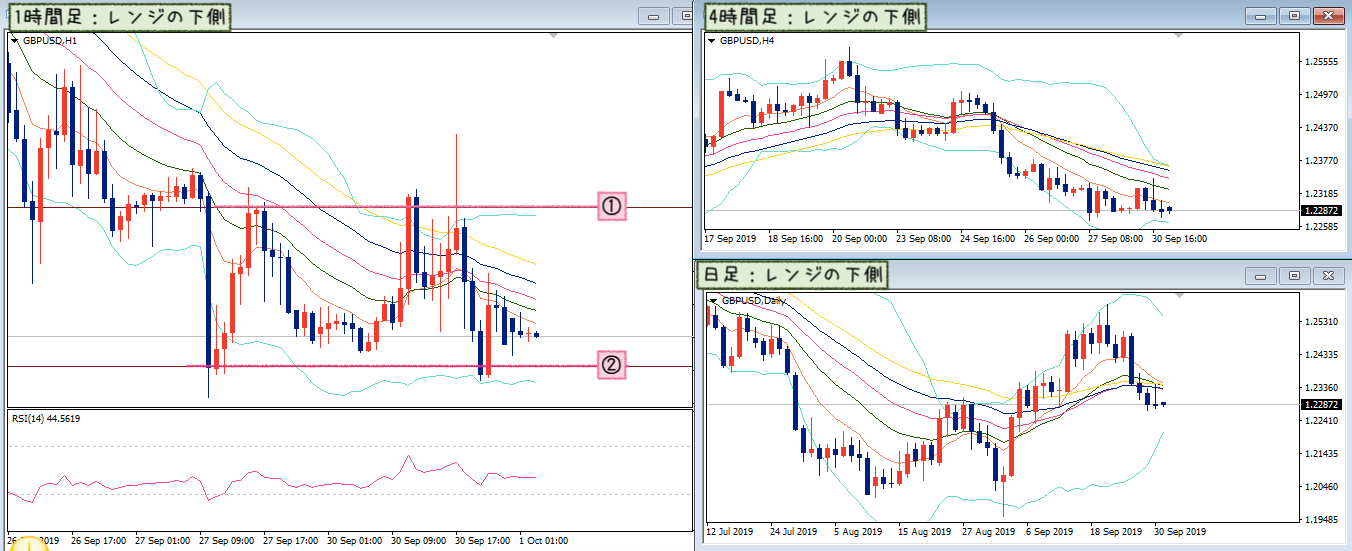The width and height of the screenshot is (1352, 551).
Task: Click the 27 Sep 08:00 label on H4 time axis
Action: click(x=1115, y=240)
